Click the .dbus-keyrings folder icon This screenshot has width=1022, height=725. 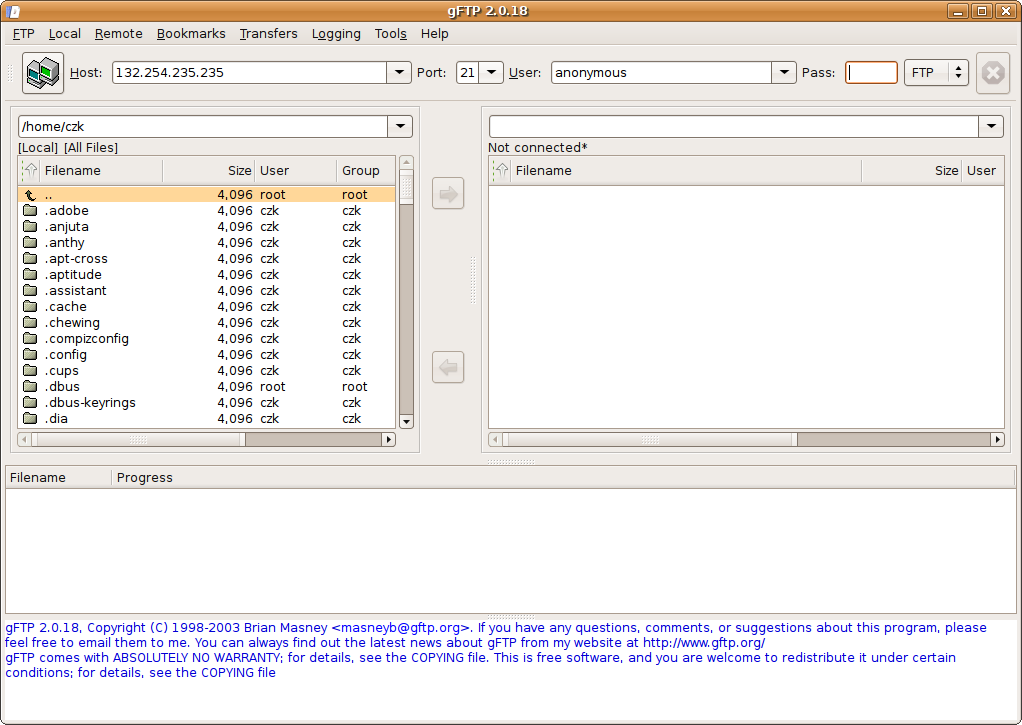(x=30, y=402)
